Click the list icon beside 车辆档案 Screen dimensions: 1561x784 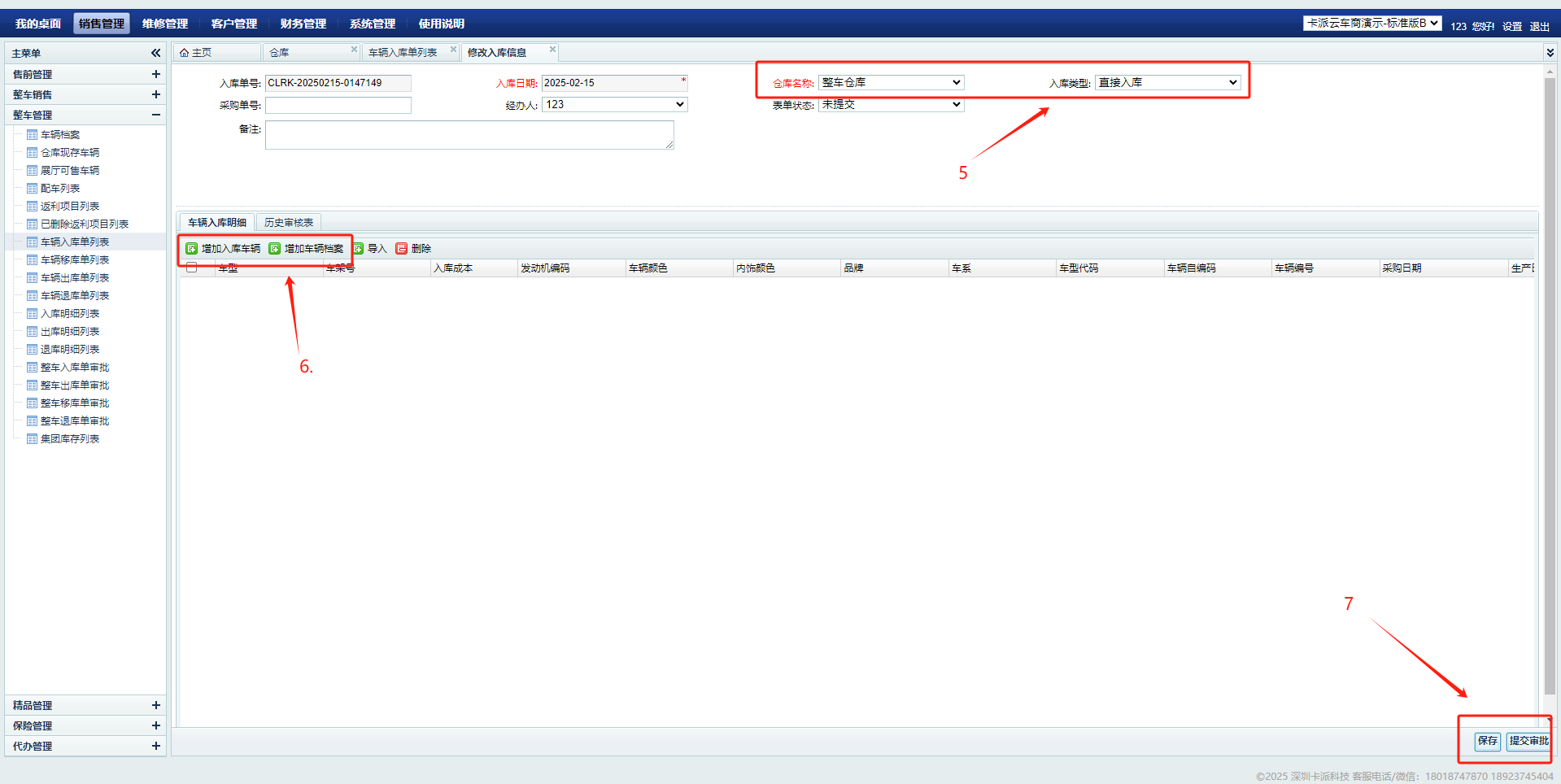click(33, 135)
